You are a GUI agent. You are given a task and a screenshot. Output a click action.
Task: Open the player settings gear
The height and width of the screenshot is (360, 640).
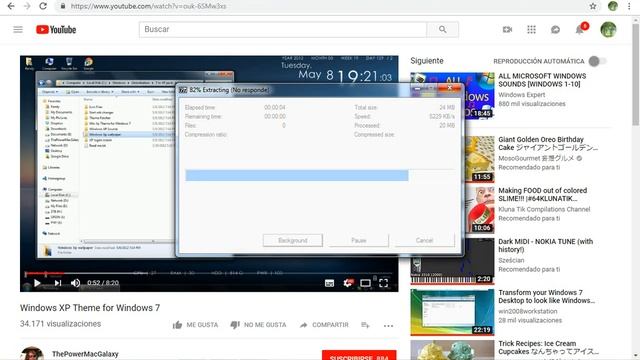click(347, 283)
